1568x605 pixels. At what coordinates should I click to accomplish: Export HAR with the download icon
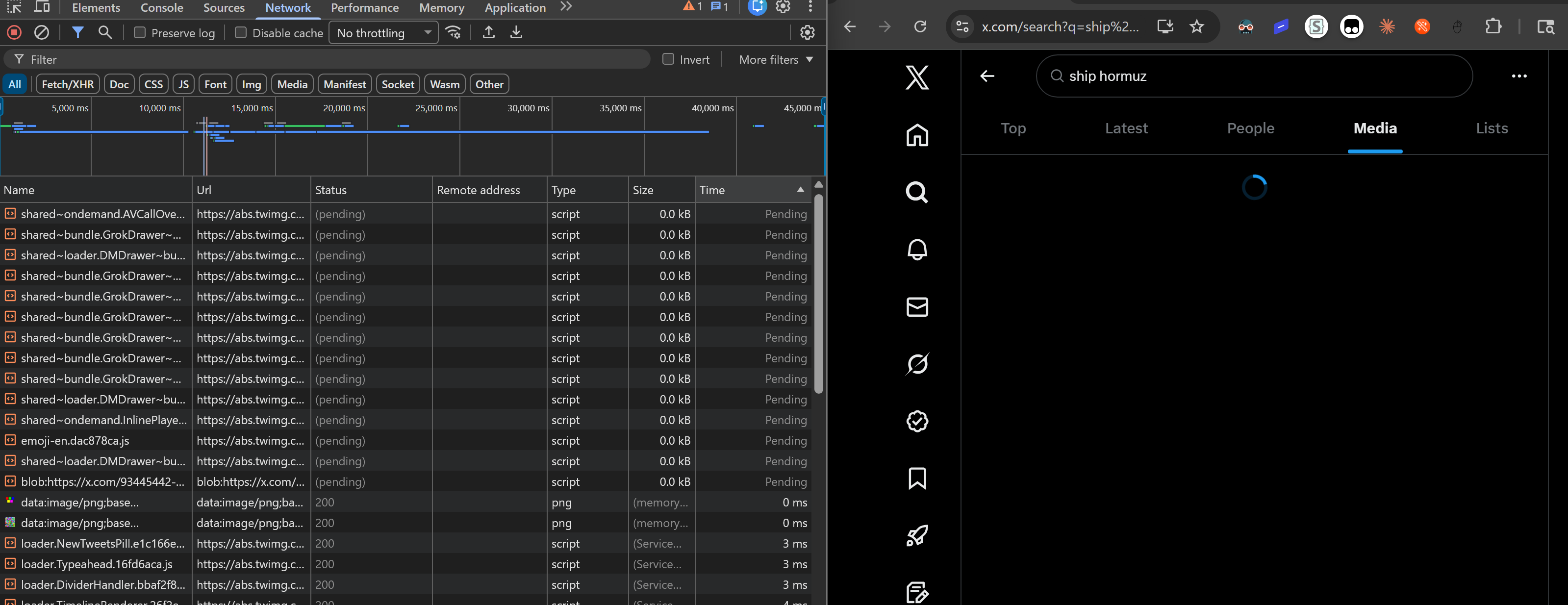[516, 33]
